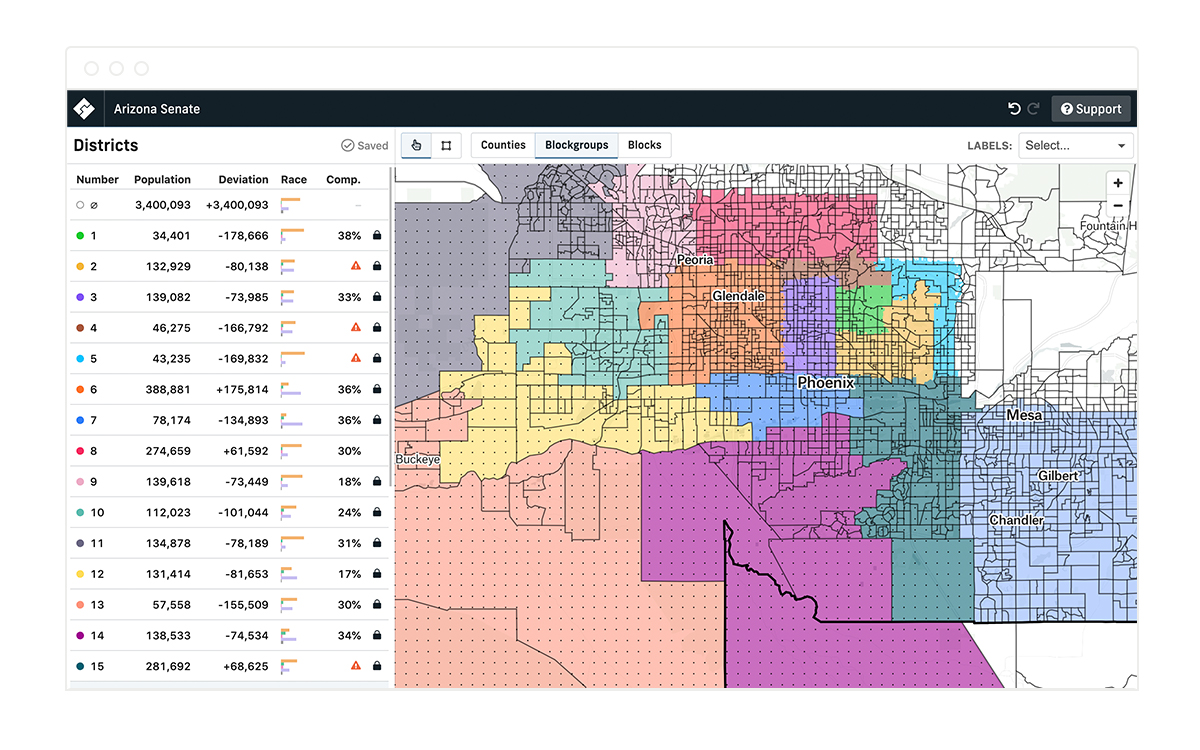
Task: Zoom in on the map
Action: click(1117, 184)
